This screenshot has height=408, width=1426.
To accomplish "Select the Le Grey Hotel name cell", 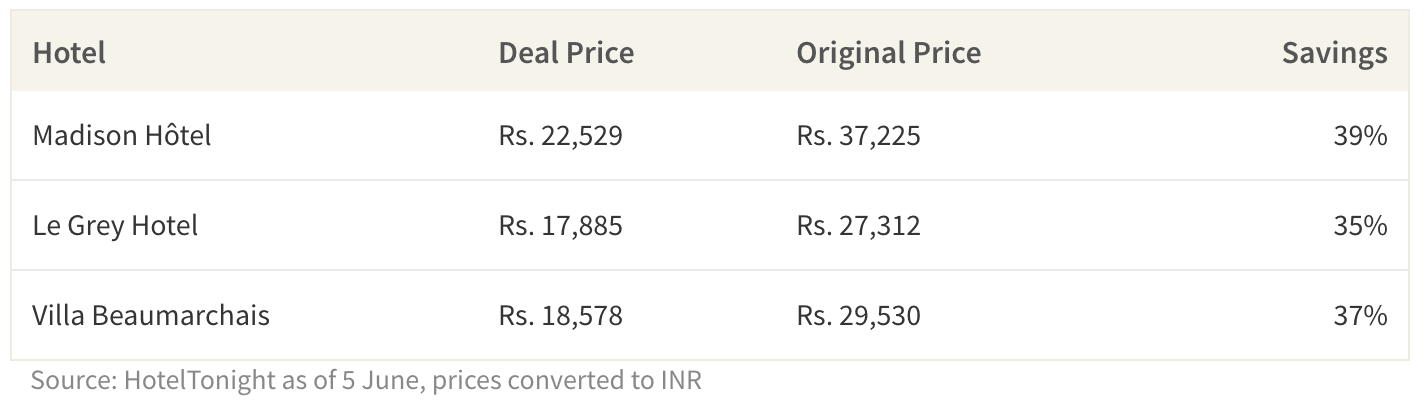I will (115, 225).
